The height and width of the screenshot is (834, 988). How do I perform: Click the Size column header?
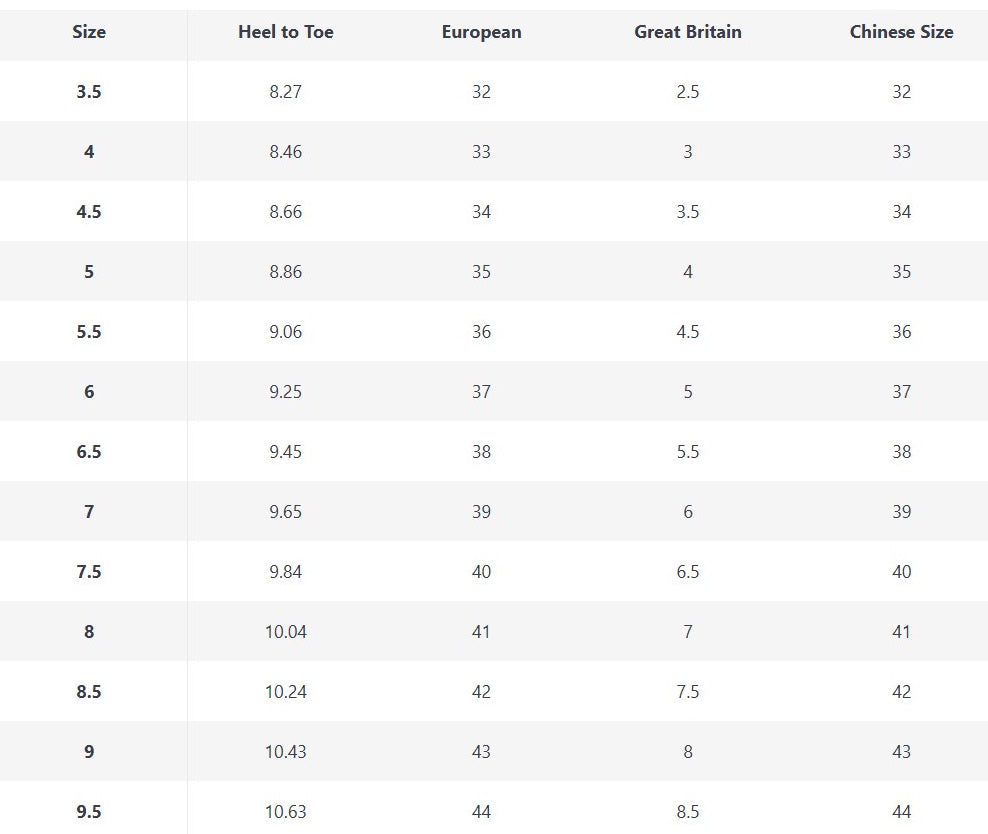[89, 32]
